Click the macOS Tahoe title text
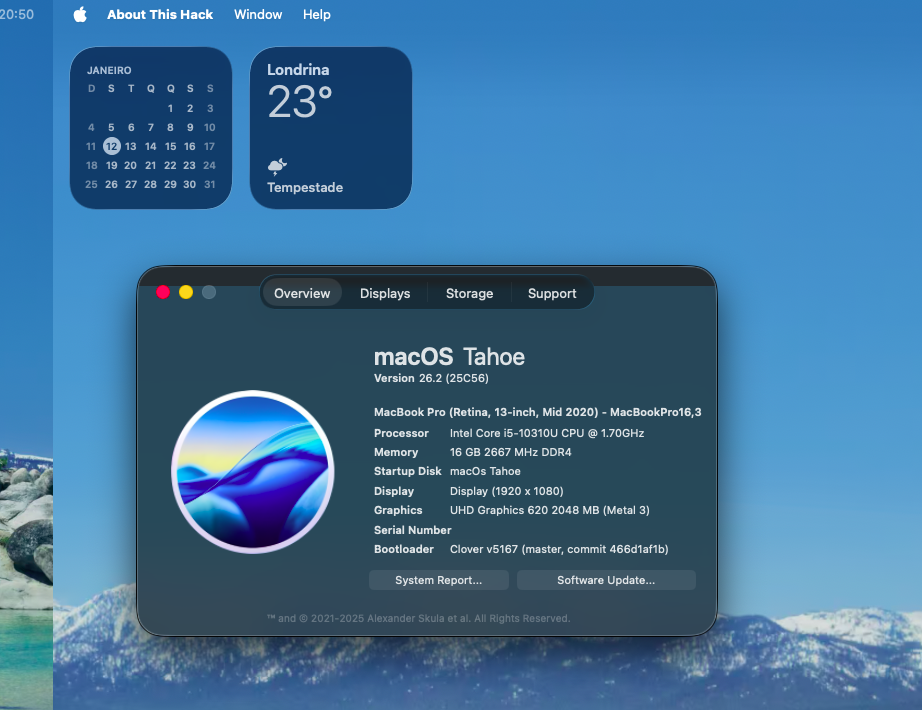Screen dimensions: 922x710 (449, 357)
